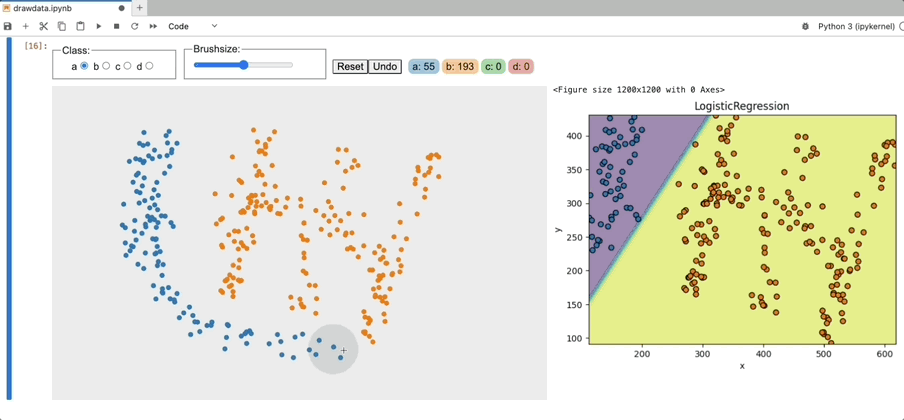
Task: Save the notebook with the floppy icon
Action: (x=7, y=27)
